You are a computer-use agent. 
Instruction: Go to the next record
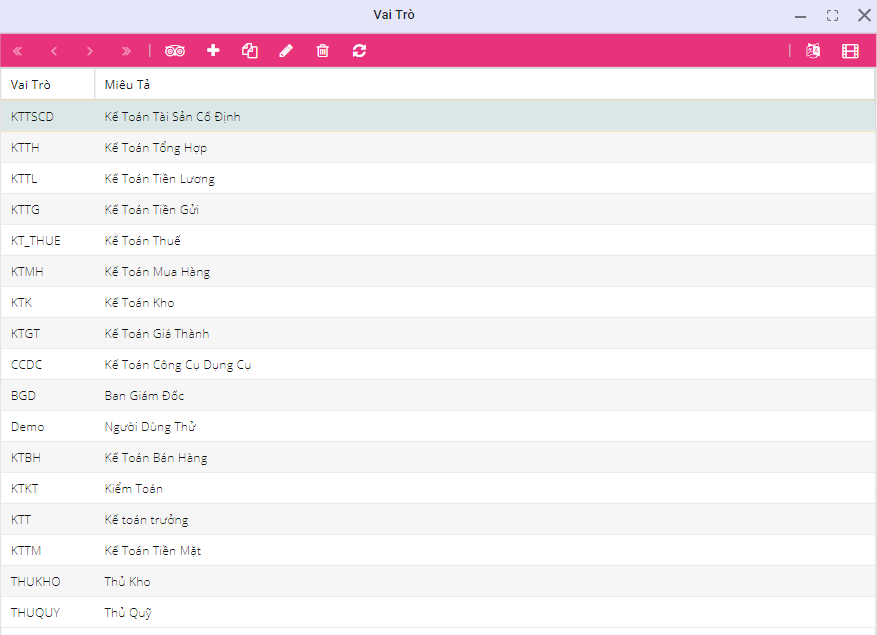[x=90, y=51]
